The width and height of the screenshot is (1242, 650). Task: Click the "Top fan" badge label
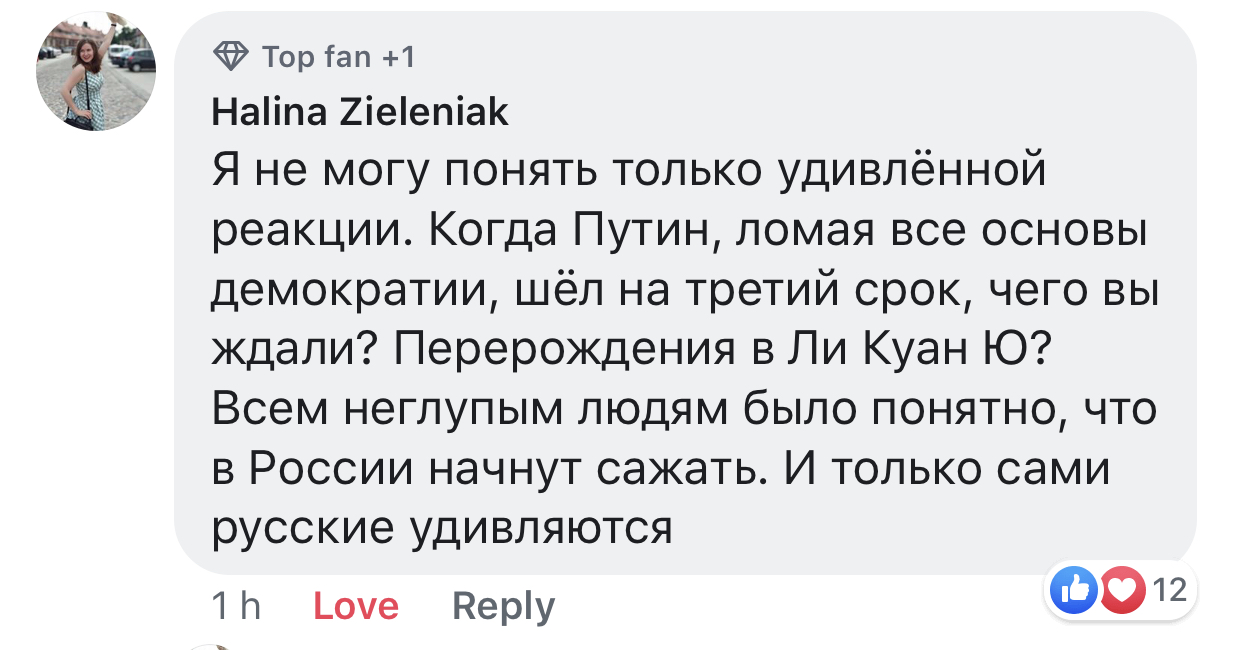click(x=316, y=58)
